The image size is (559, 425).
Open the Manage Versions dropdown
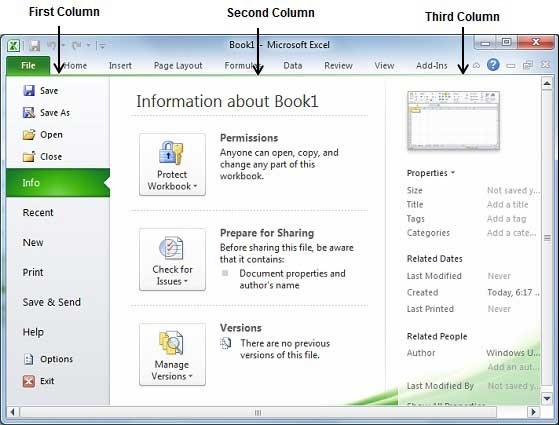(x=172, y=354)
